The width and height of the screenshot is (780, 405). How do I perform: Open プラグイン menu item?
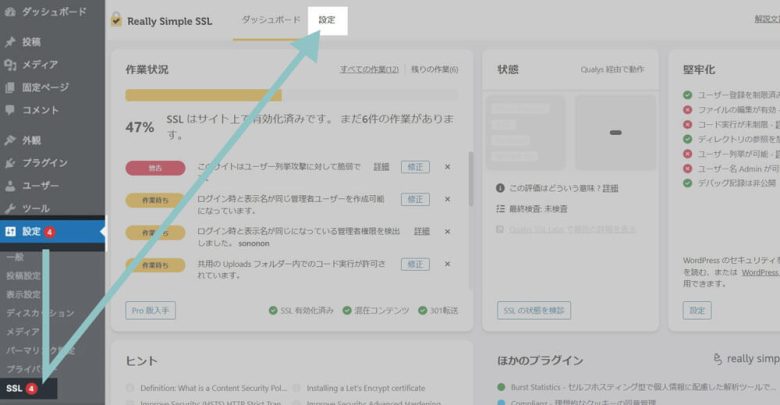click(45, 163)
